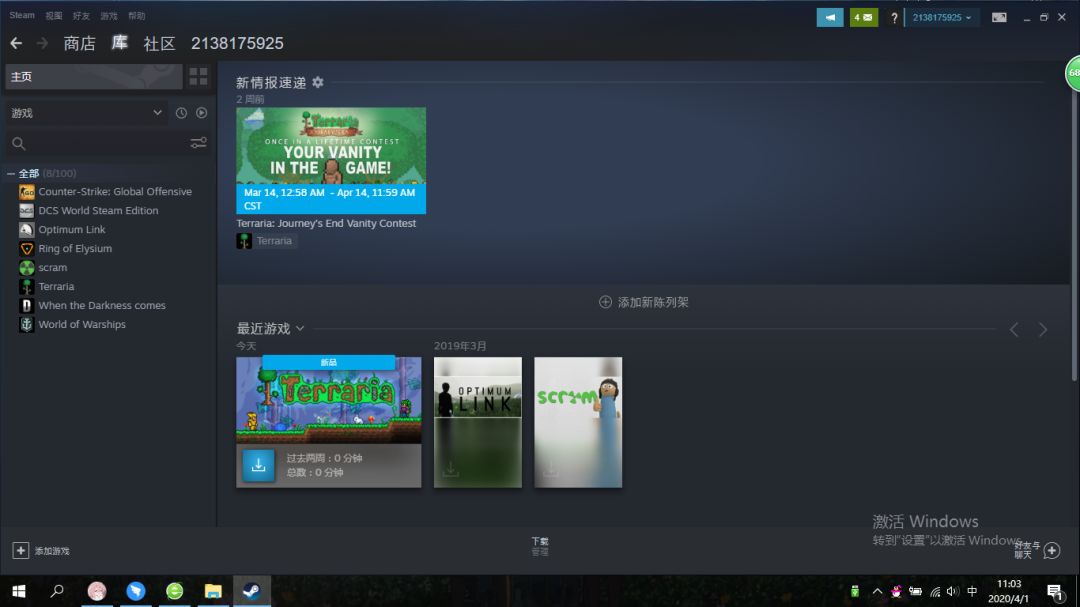Viewport: 1080px width, 607px height.
Task: Show ready-to-play games filter icon
Action: (201, 113)
